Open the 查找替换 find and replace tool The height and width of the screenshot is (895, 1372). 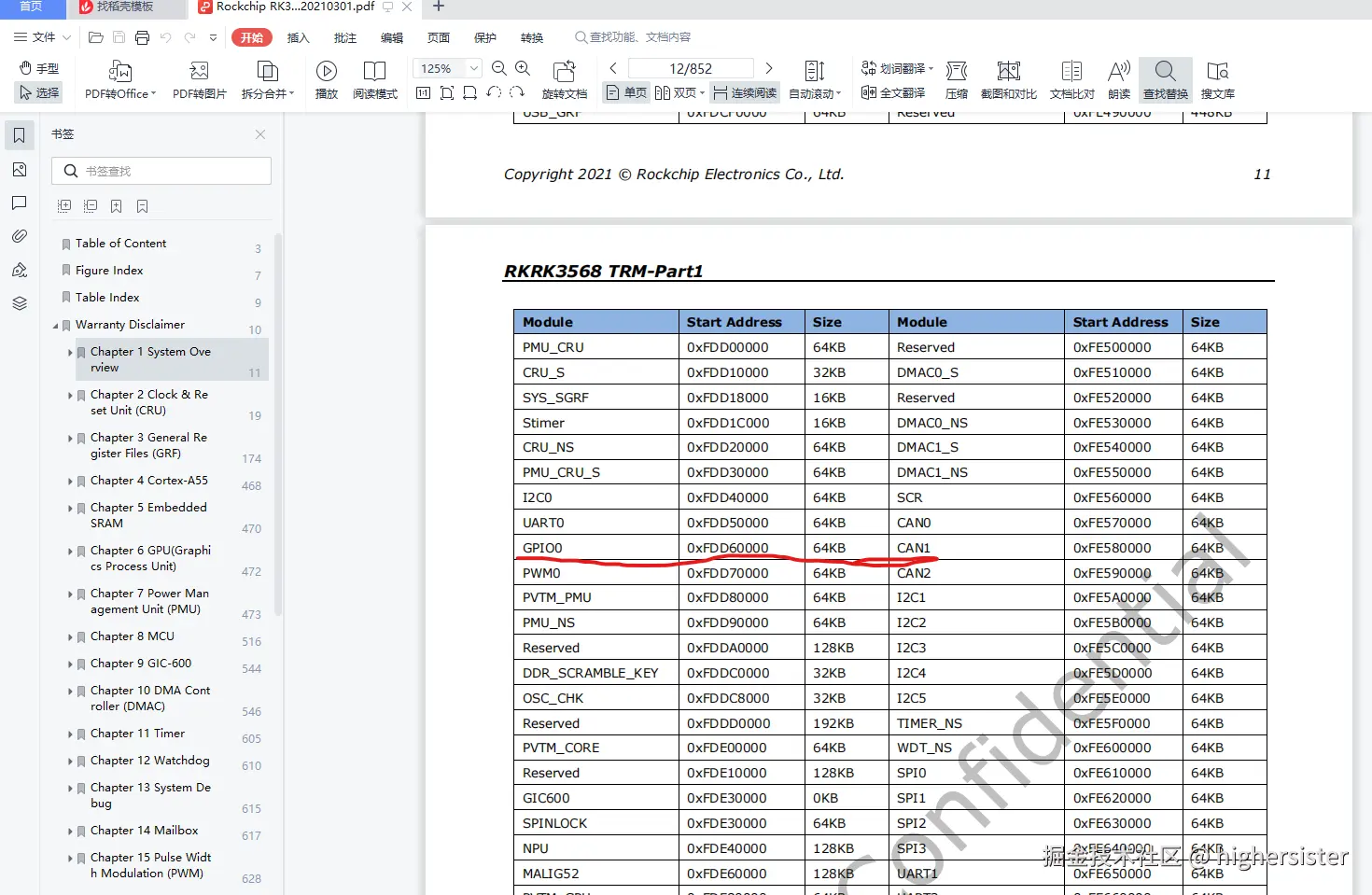pyautogui.click(x=1166, y=79)
